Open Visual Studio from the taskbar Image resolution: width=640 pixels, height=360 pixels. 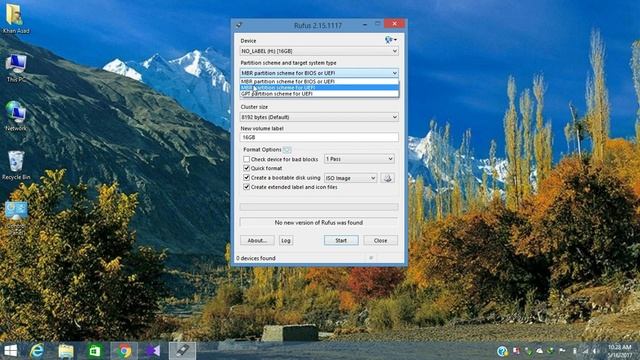[x=153, y=351]
